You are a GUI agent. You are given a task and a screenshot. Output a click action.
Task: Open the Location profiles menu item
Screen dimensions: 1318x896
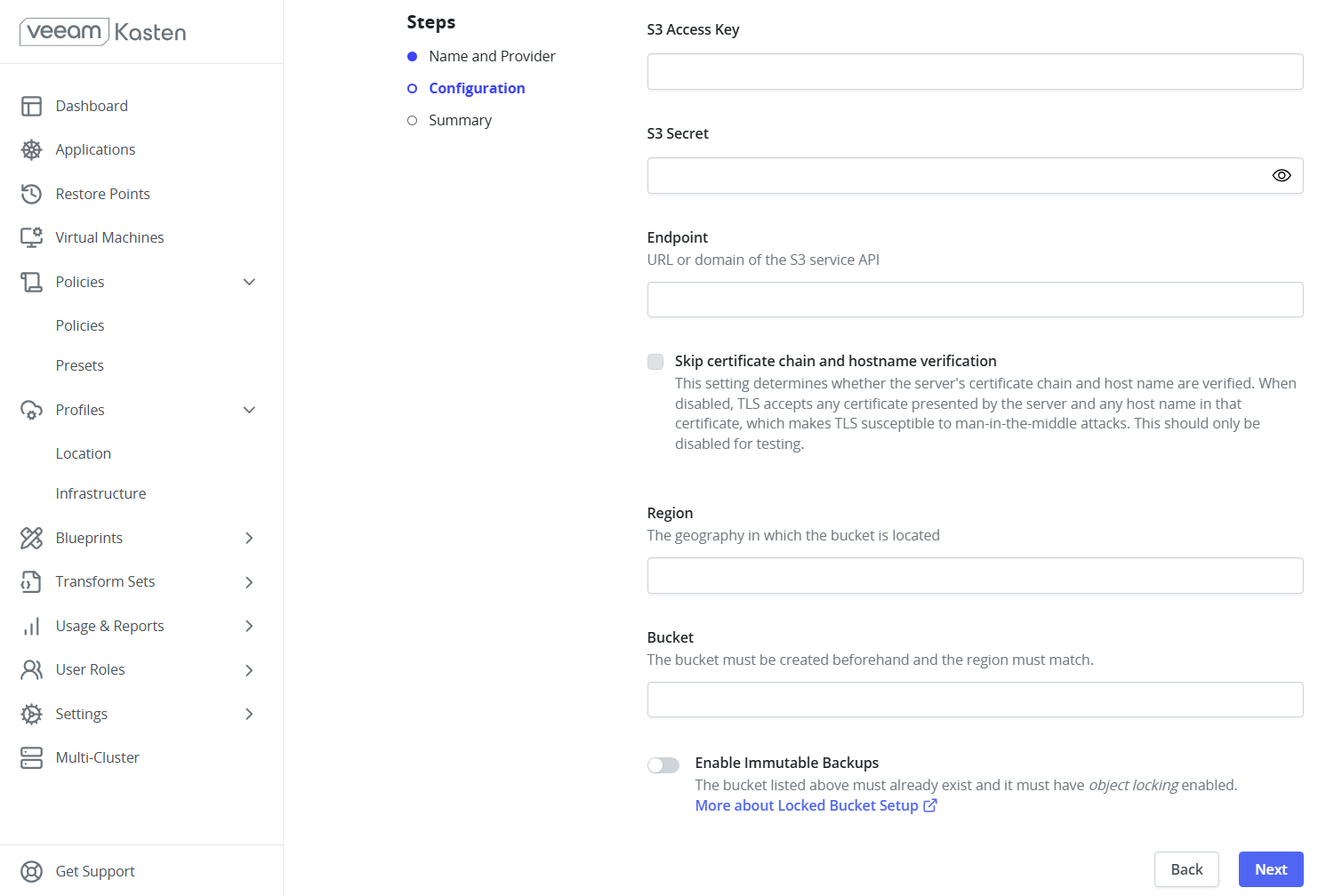[84, 453]
